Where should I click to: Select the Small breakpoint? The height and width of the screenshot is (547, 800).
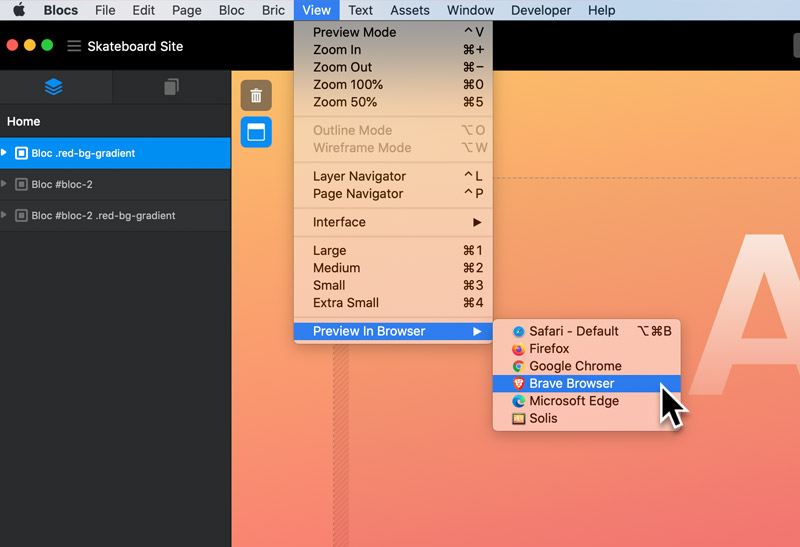(393, 285)
